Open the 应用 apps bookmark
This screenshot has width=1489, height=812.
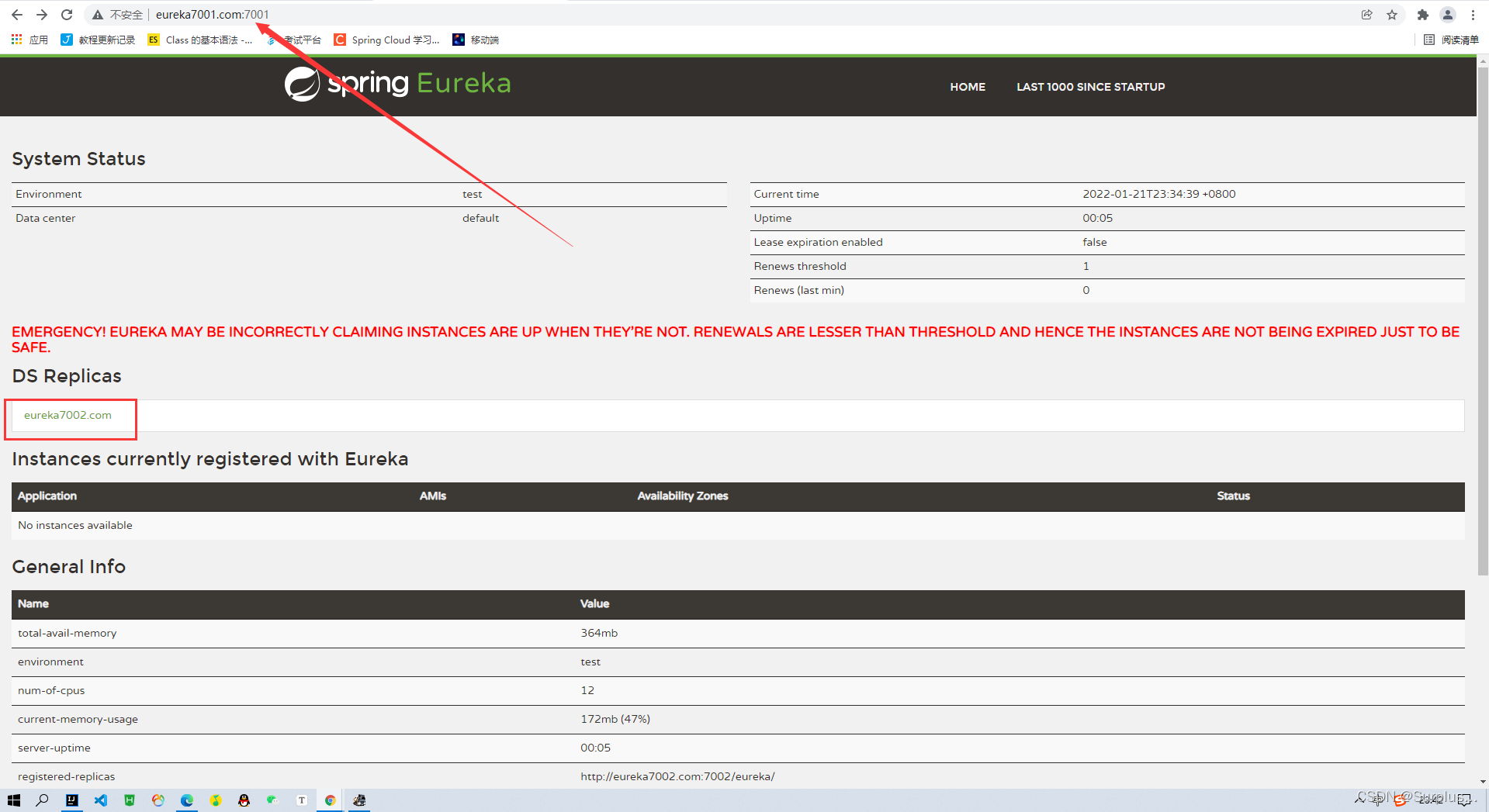[29, 40]
